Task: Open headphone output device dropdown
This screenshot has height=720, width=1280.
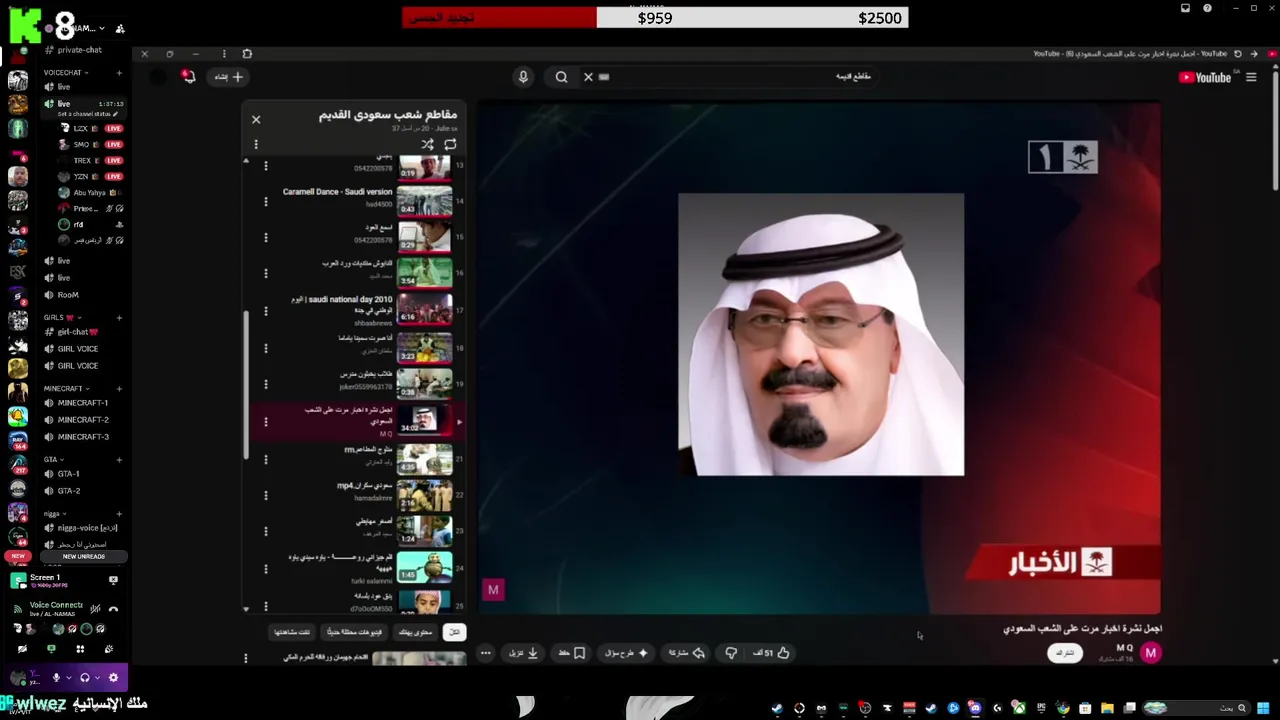Action: (x=98, y=677)
